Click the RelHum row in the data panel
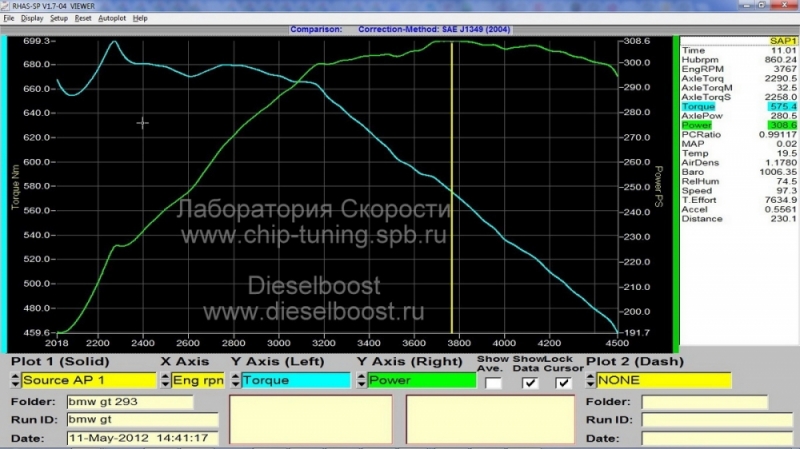This screenshot has width=800, height=449. (x=738, y=181)
